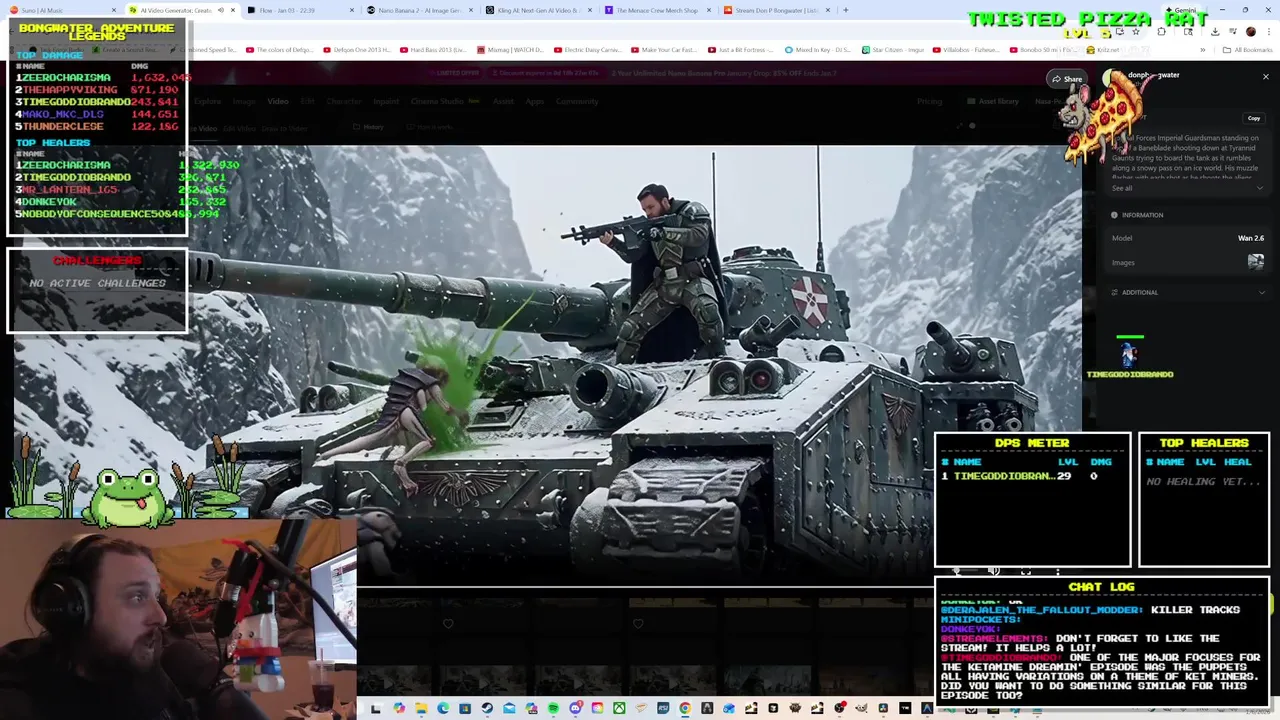Click the ADDITIONAL settings sliders icon
This screenshot has width=1280, height=720.
tap(1114, 292)
